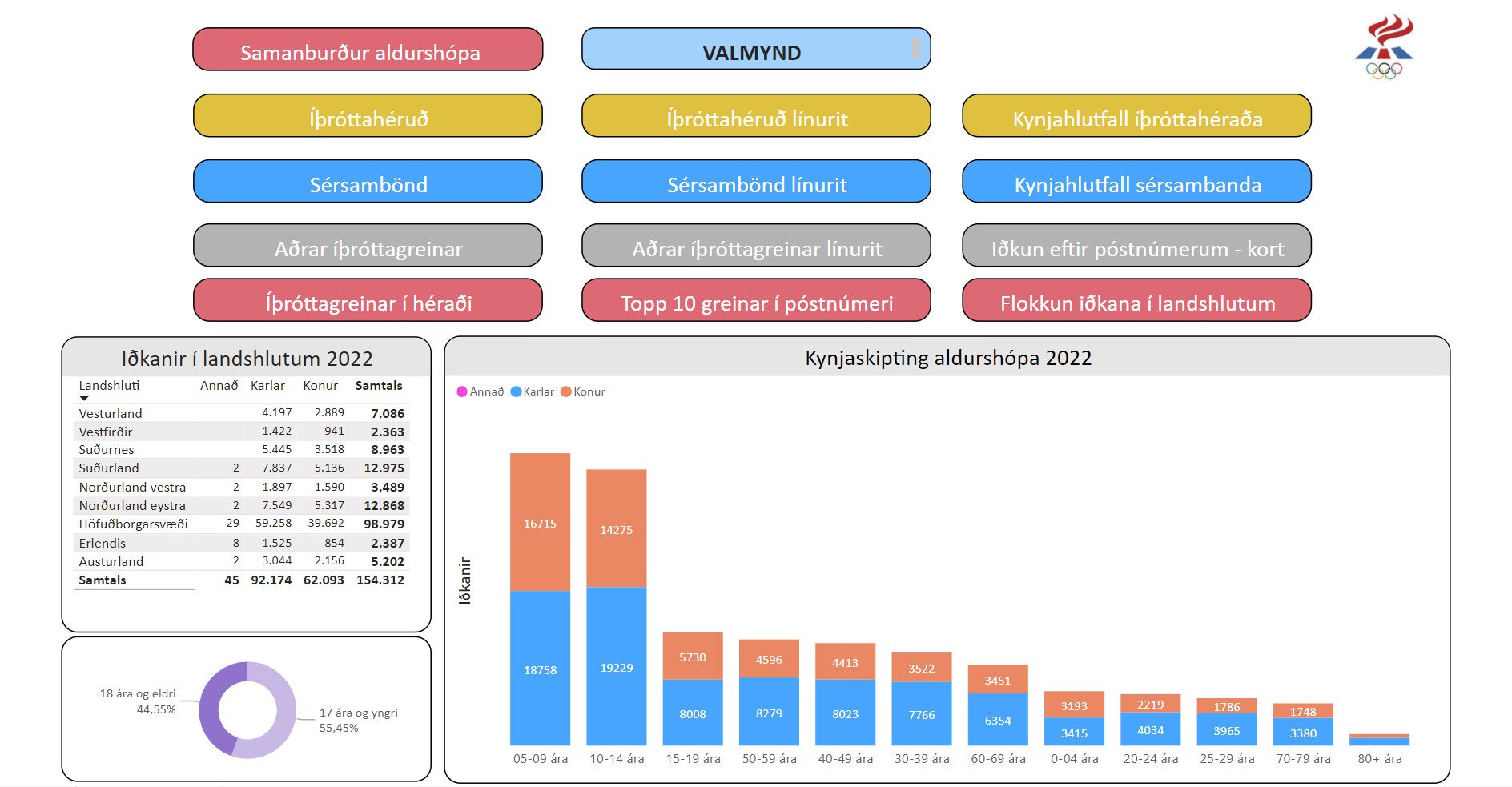Sort table by Konur column header
1512x787 pixels.
[320, 386]
